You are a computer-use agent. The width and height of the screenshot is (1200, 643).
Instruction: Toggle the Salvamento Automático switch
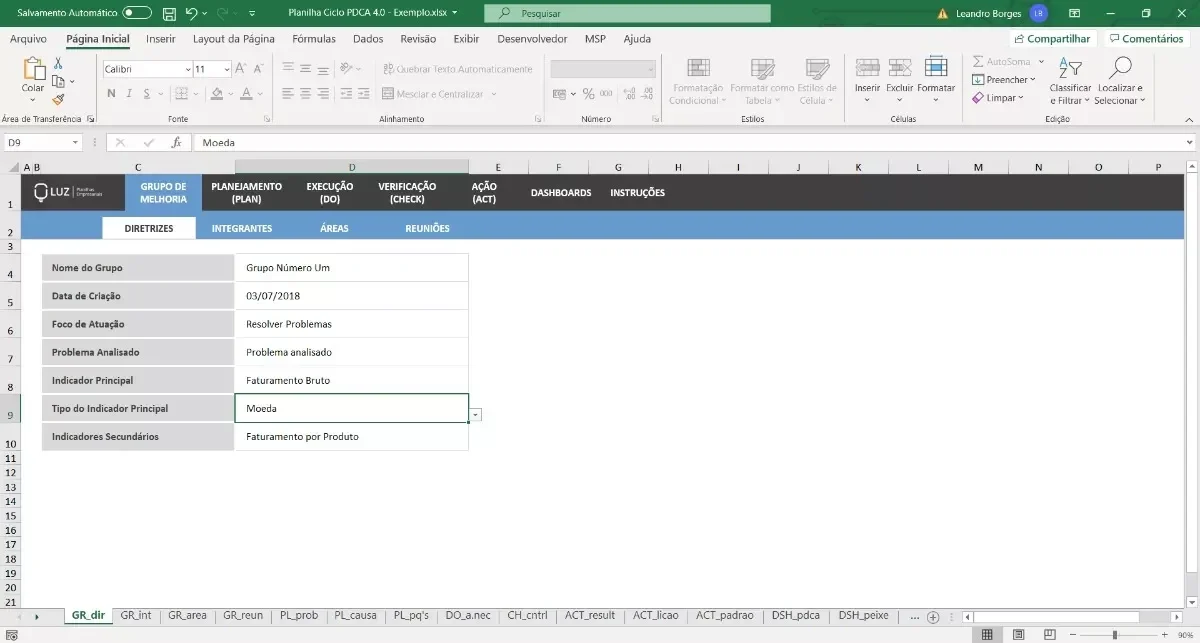point(137,14)
